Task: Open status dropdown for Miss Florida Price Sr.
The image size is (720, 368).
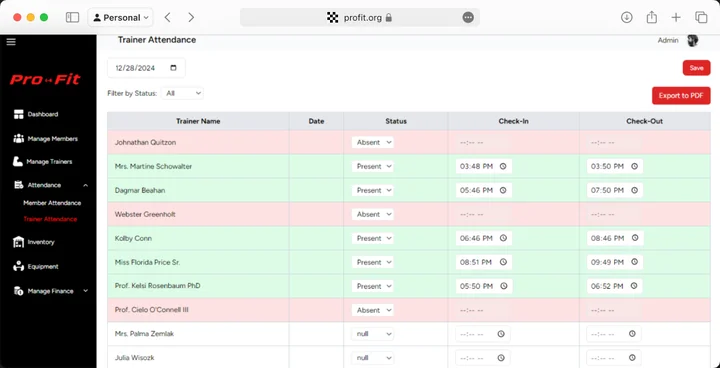Action: point(373,262)
